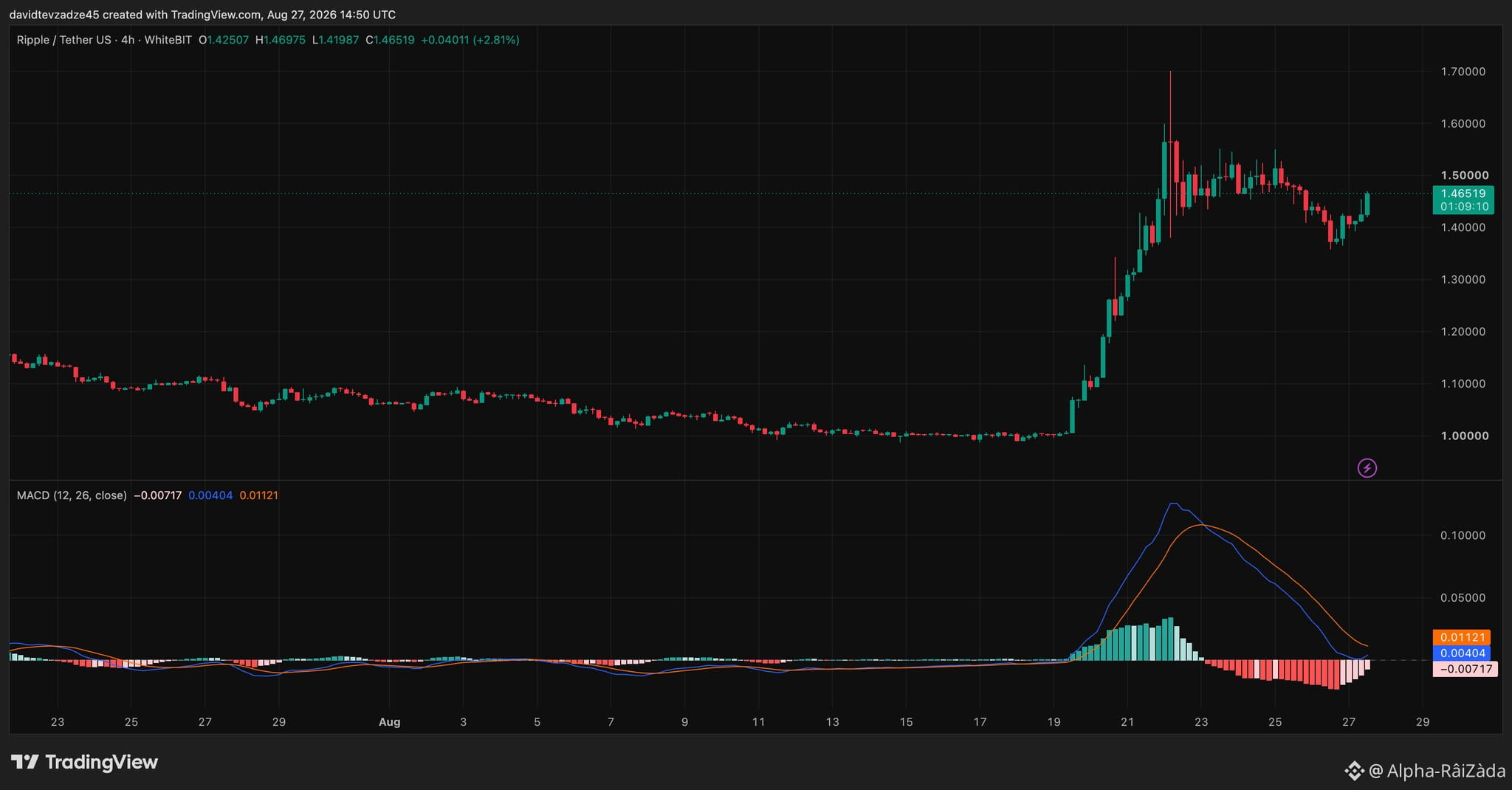Viewport: 1512px width, 790px height.
Task: Click the 5 date label on time axis
Action: [537, 722]
